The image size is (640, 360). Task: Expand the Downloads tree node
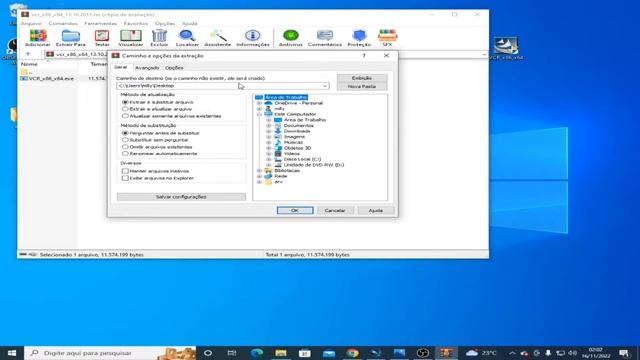coord(269,131)
